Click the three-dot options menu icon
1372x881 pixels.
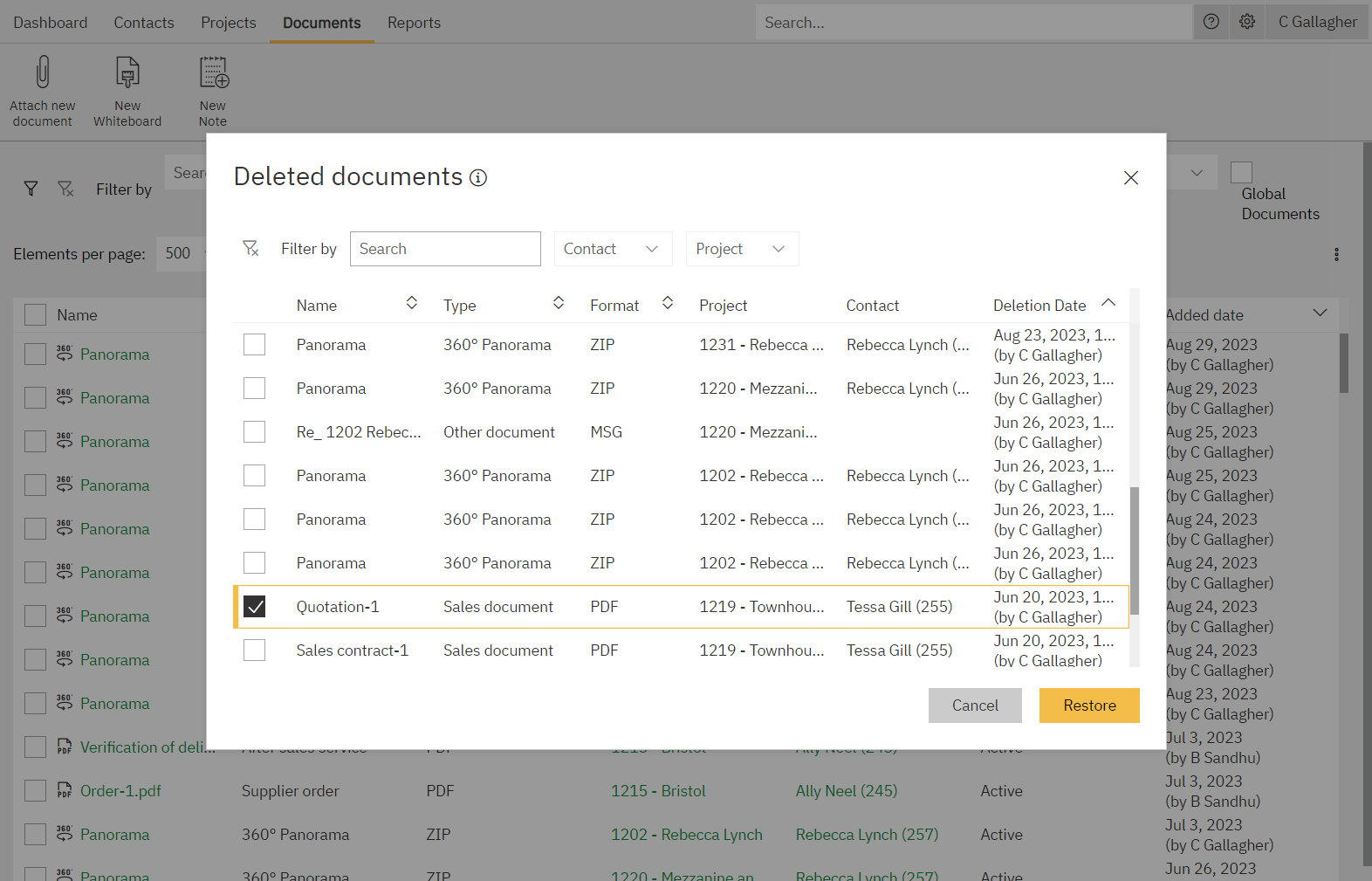[x=1336, y=255]
